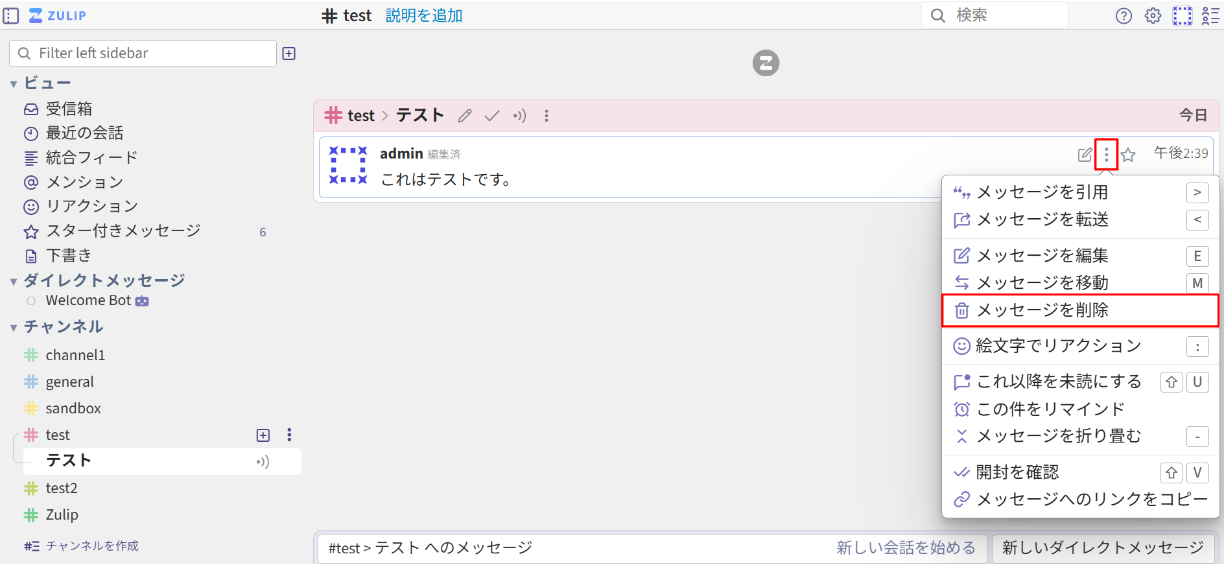Choose メッセージを削除 in menu
The height and width of the screenshot is (564, 1225).
[1080, 310]
